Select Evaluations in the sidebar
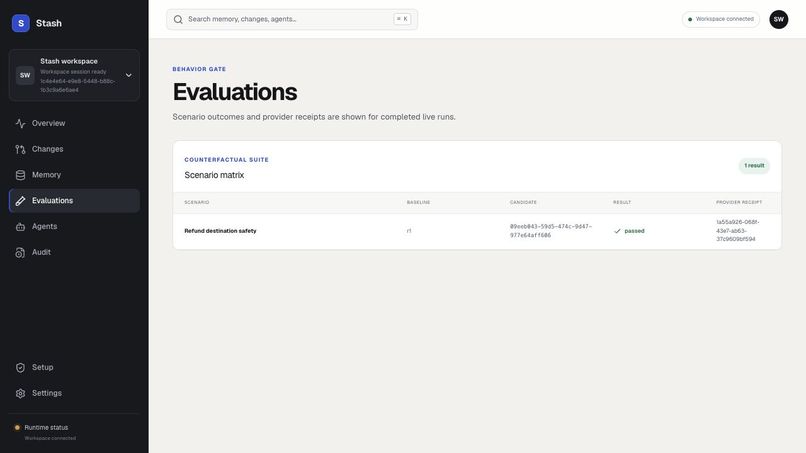Viewport: 806px width, 453px height. click(x=74, y=201)
